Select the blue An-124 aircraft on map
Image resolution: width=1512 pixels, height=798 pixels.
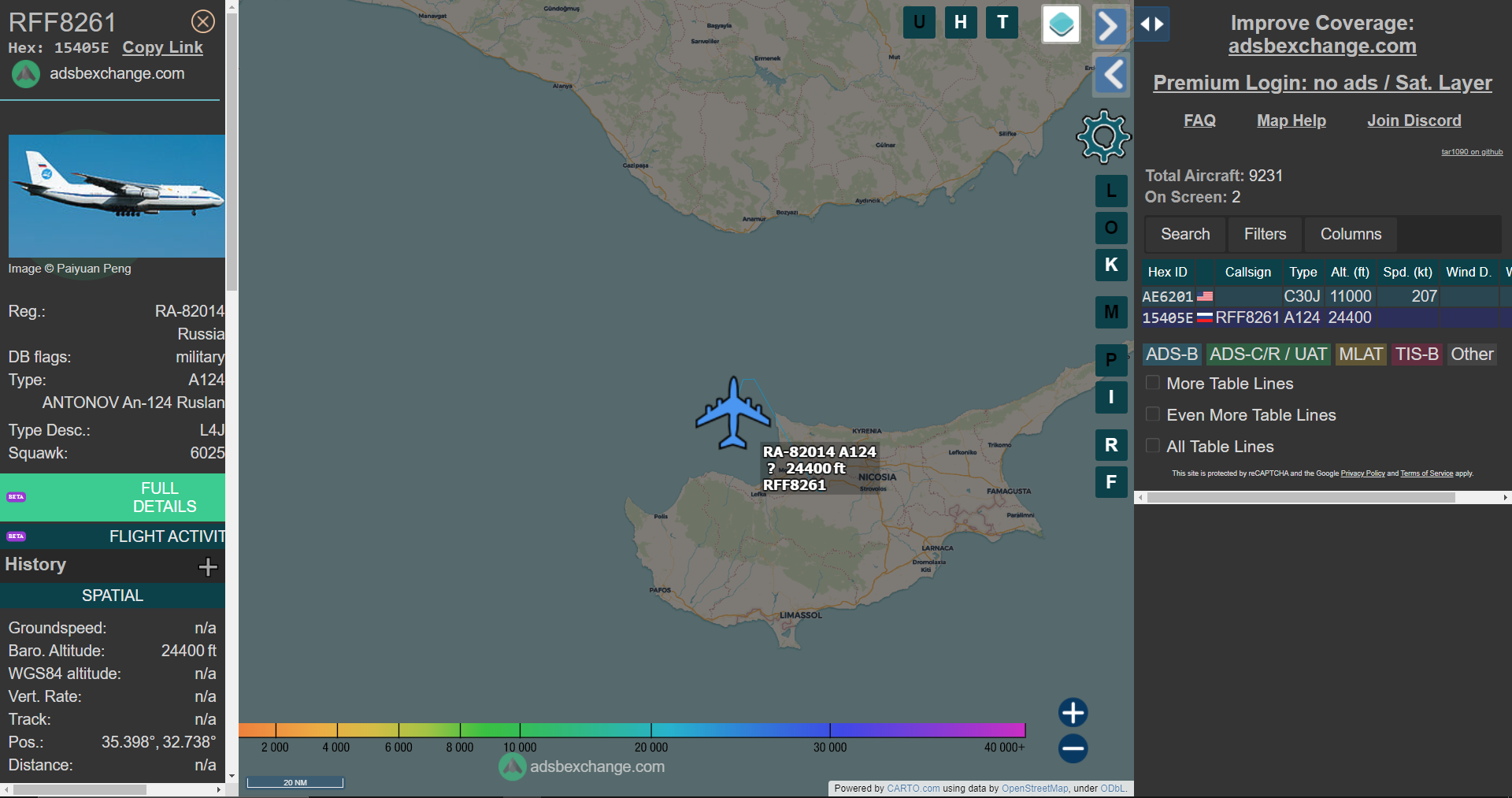click(x=733, y=413)
